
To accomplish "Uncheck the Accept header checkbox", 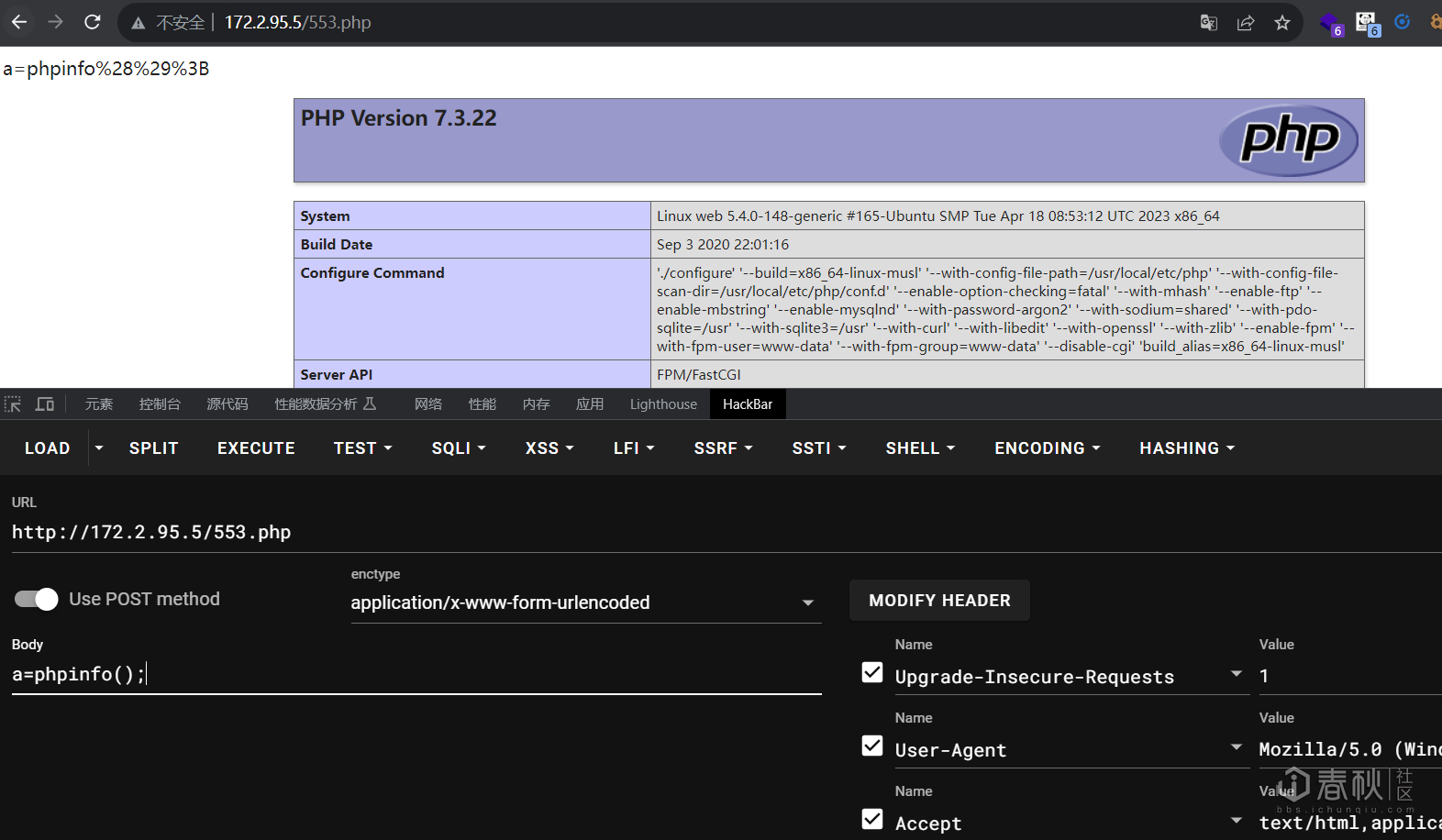I will click(x=872, y=819).
